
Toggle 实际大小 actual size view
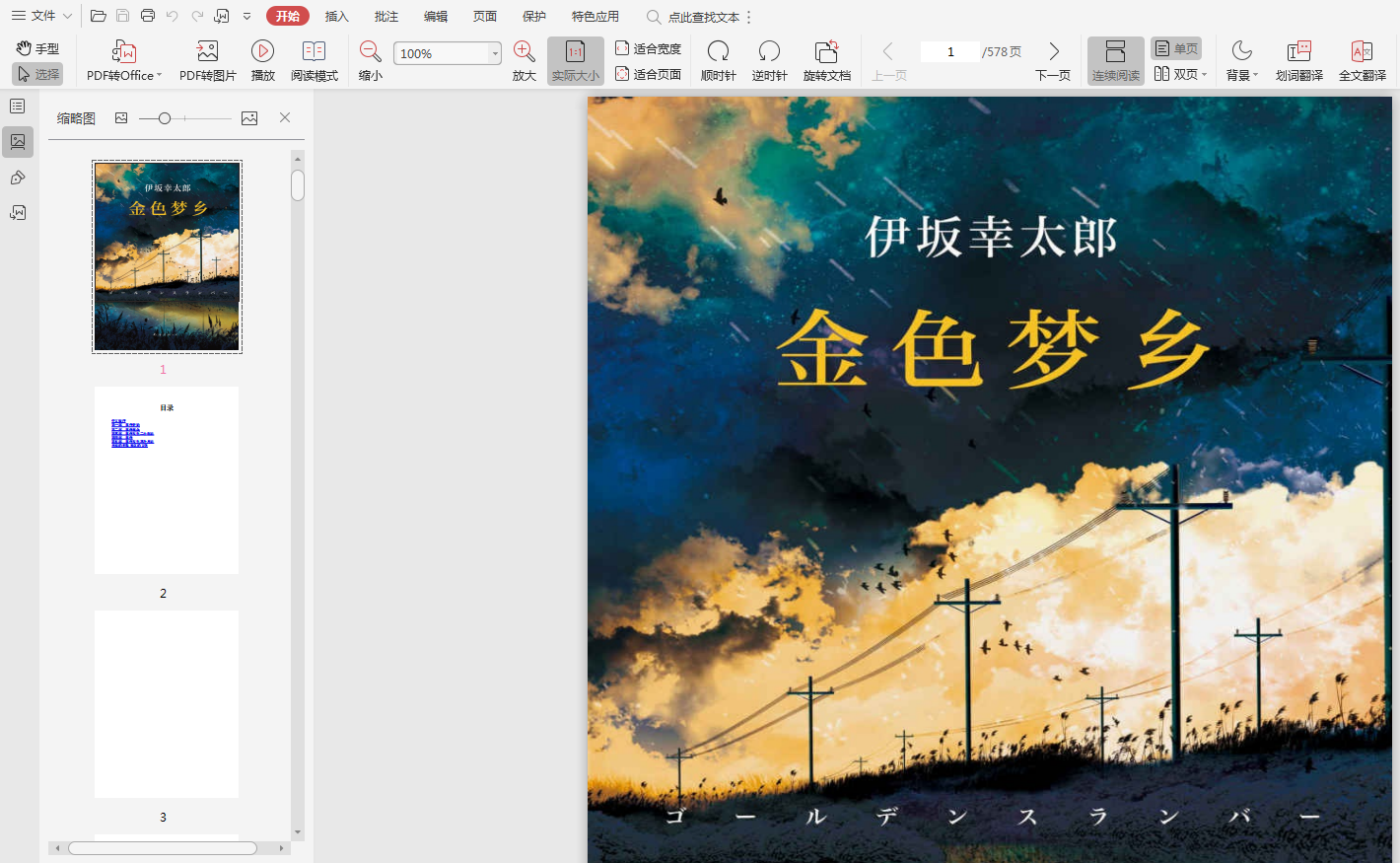576,61
